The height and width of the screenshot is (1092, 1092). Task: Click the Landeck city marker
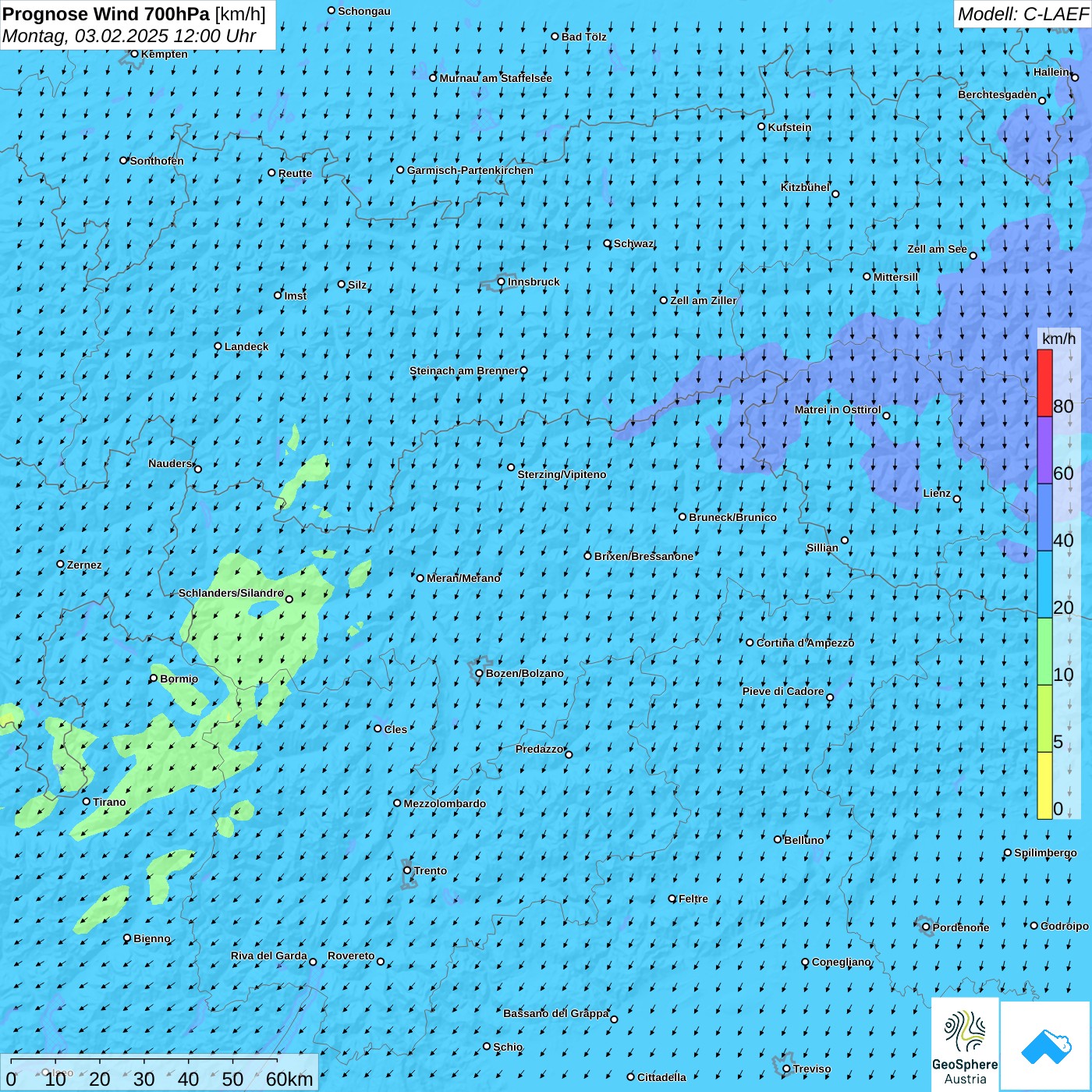click(x=218, y=346)
